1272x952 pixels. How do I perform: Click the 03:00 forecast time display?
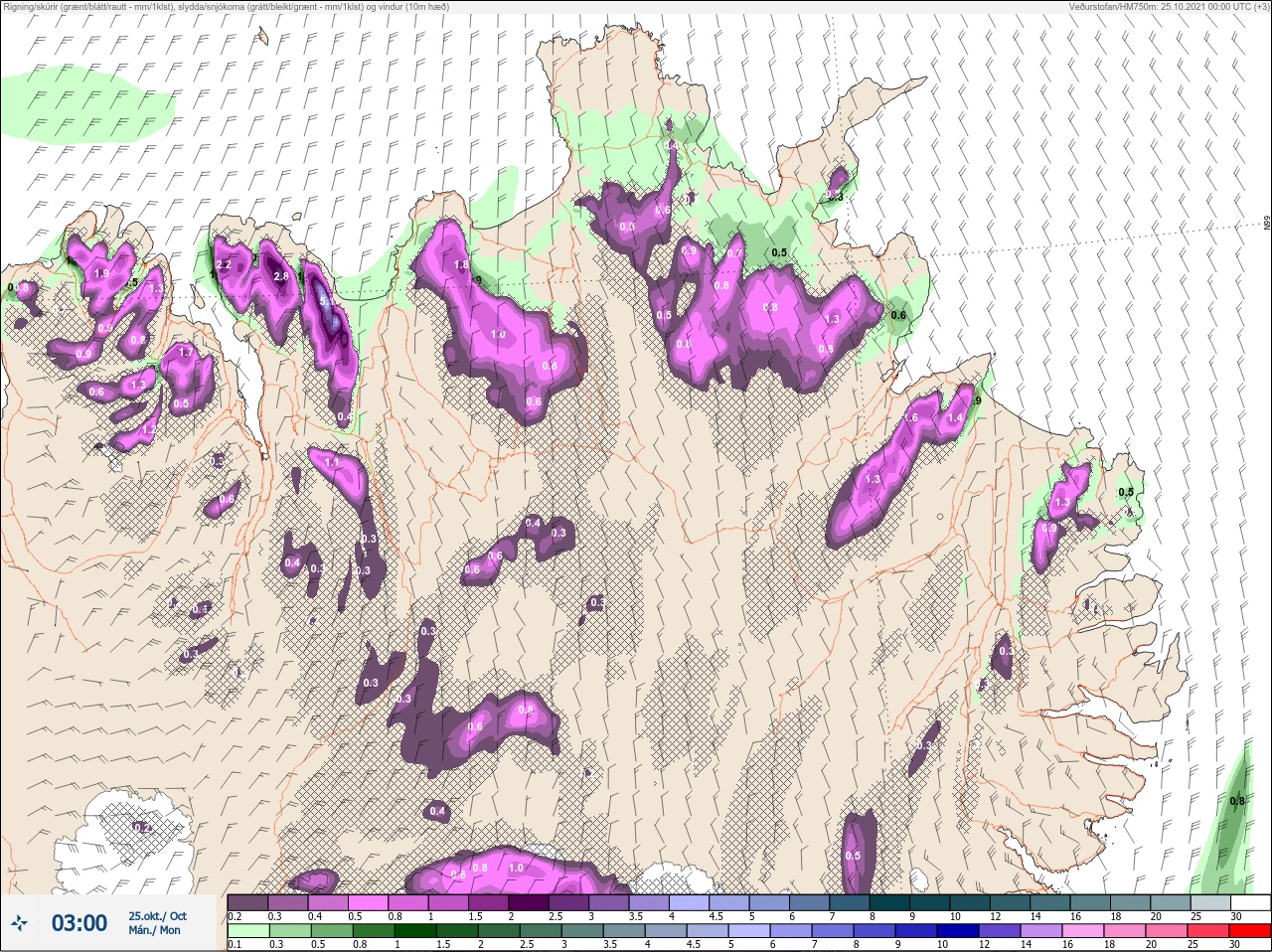tap(79, 923)
